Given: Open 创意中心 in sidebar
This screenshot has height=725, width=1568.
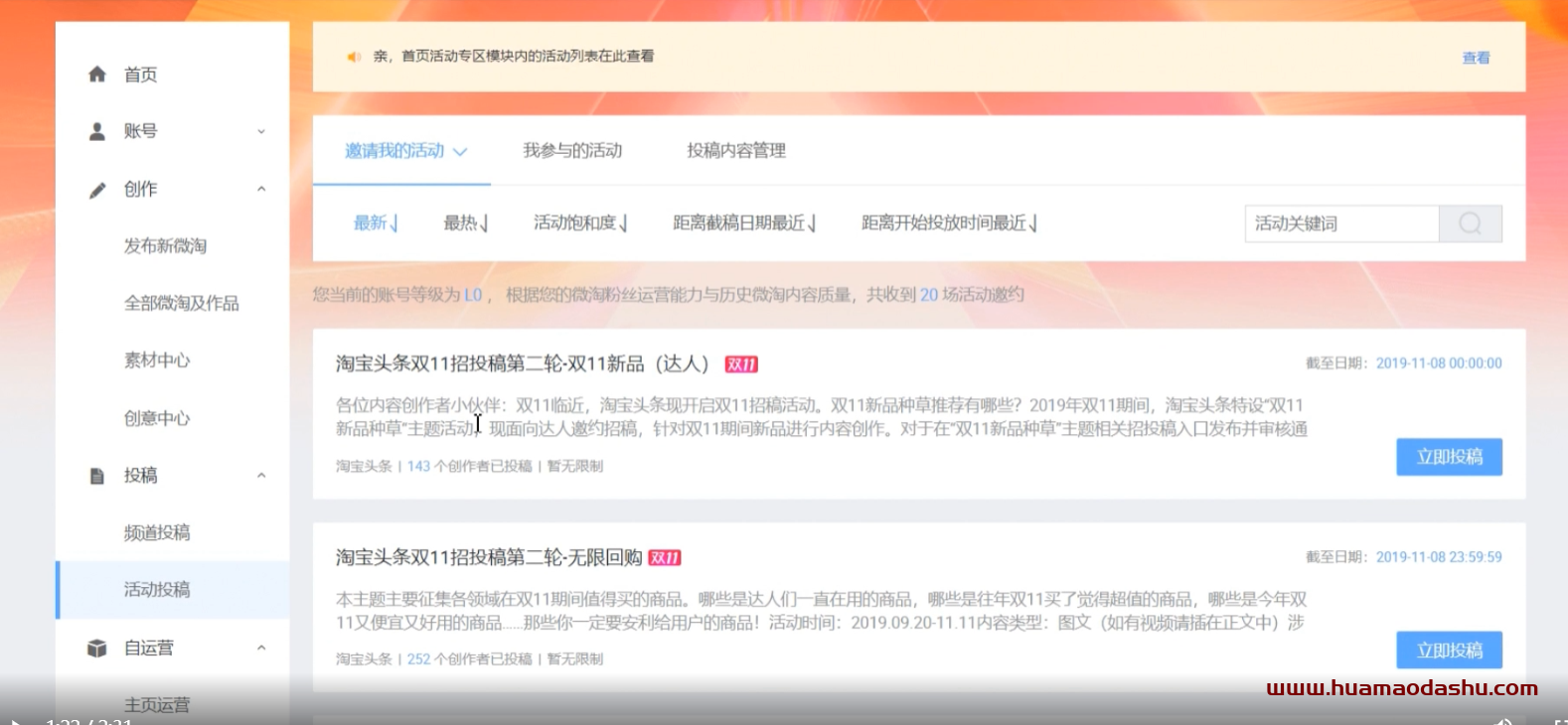Looking at the screenshot, I should 157,418.
